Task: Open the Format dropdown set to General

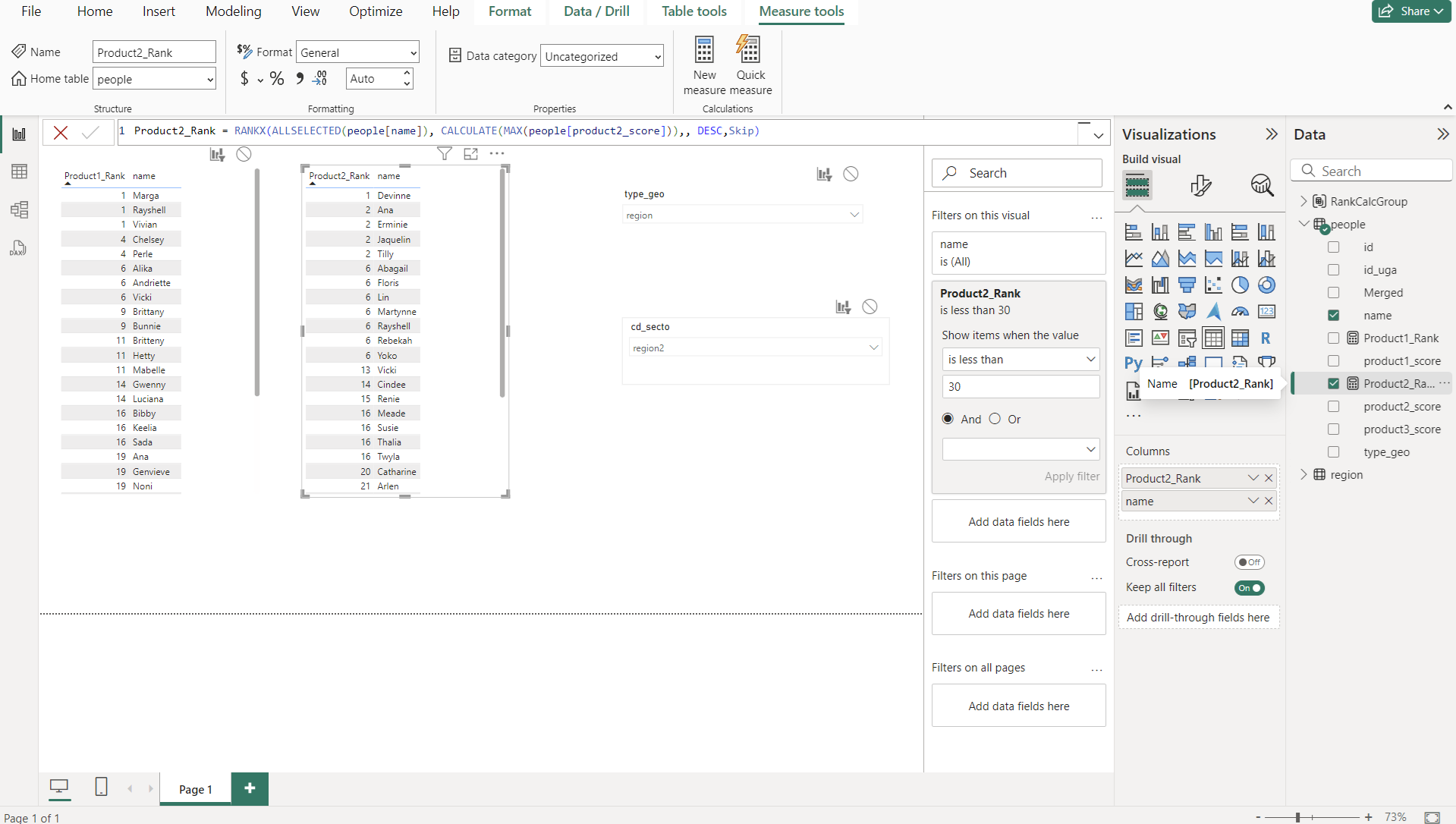Action: pyautogui.click(x=357, y=52)
